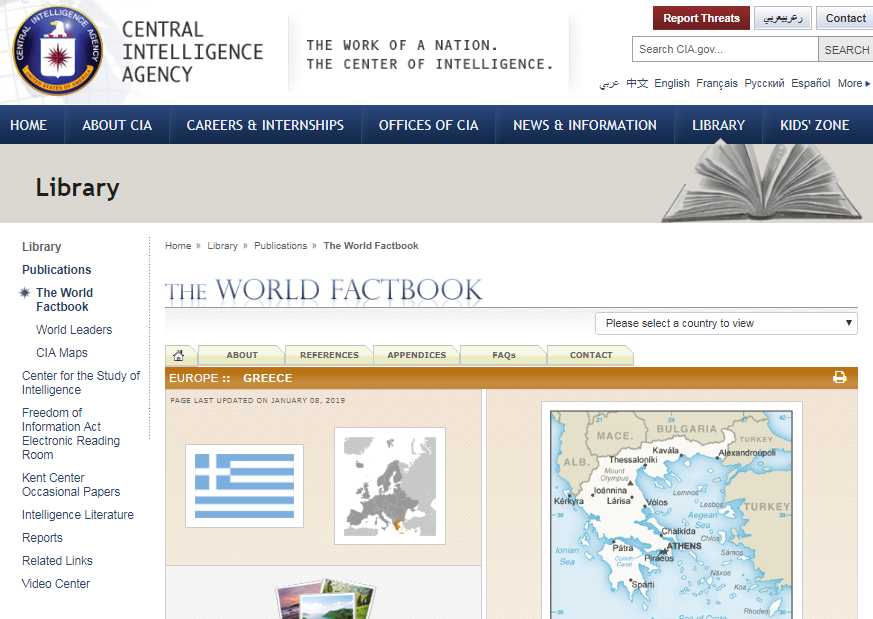Print the Greece page via printer icon
Viewport: 873px width, 619px height.
point(839,378)
